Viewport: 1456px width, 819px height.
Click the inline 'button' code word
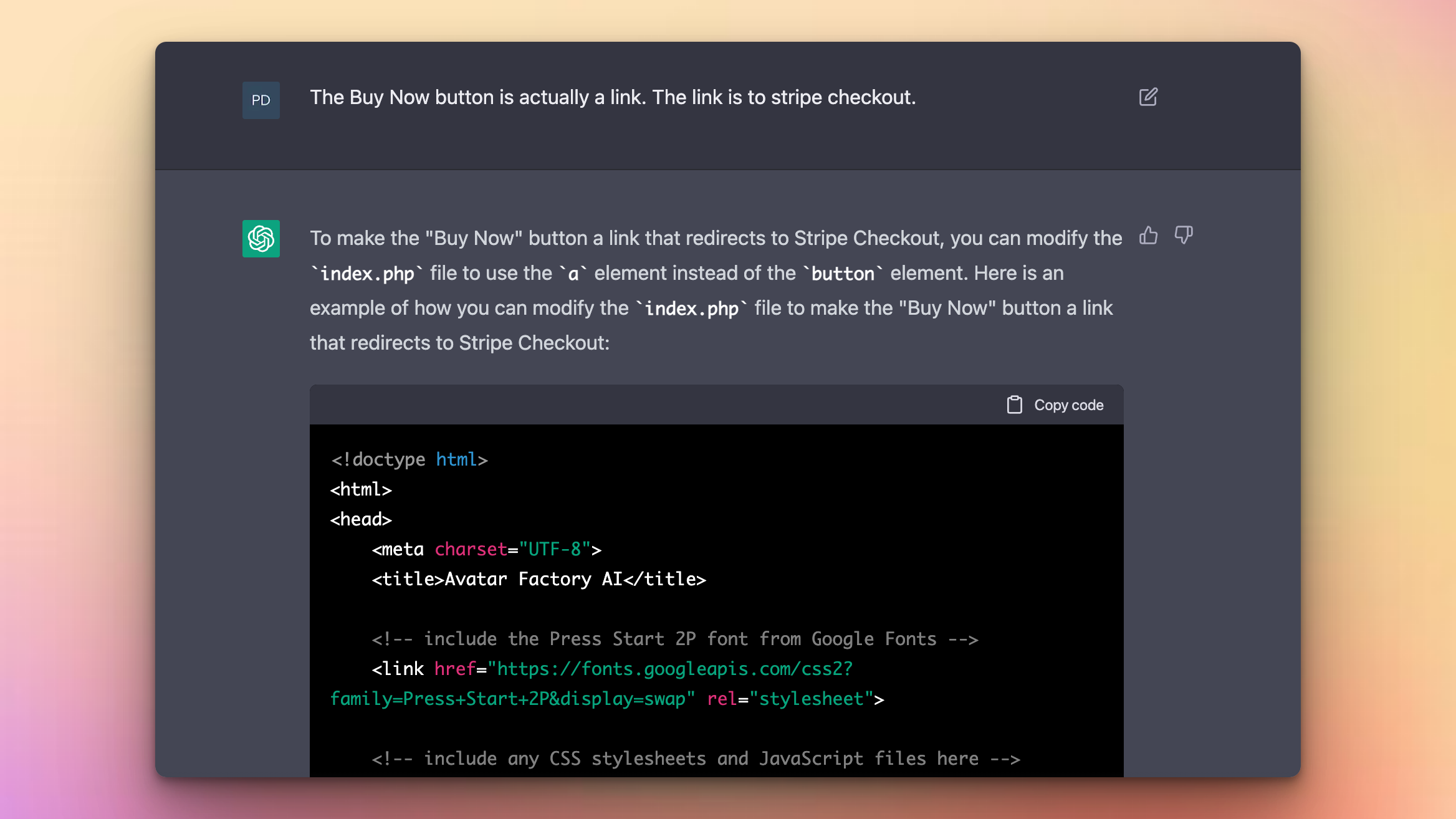(x=843, y=274)
